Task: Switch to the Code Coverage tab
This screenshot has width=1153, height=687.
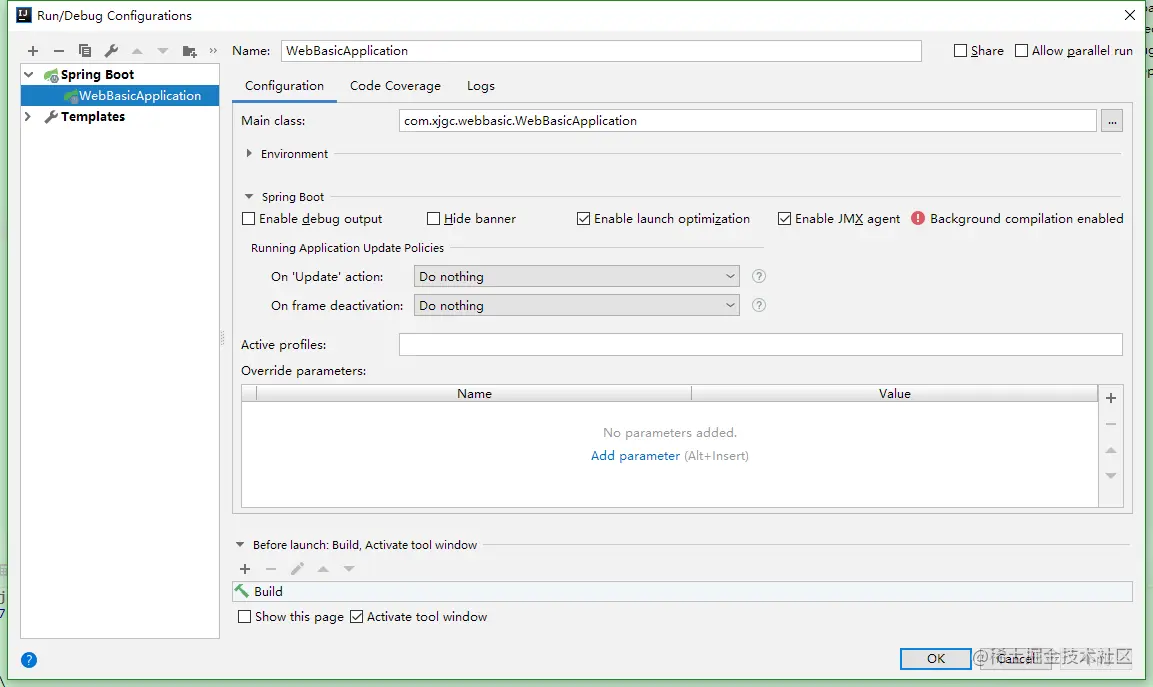Action: (396, 86)
